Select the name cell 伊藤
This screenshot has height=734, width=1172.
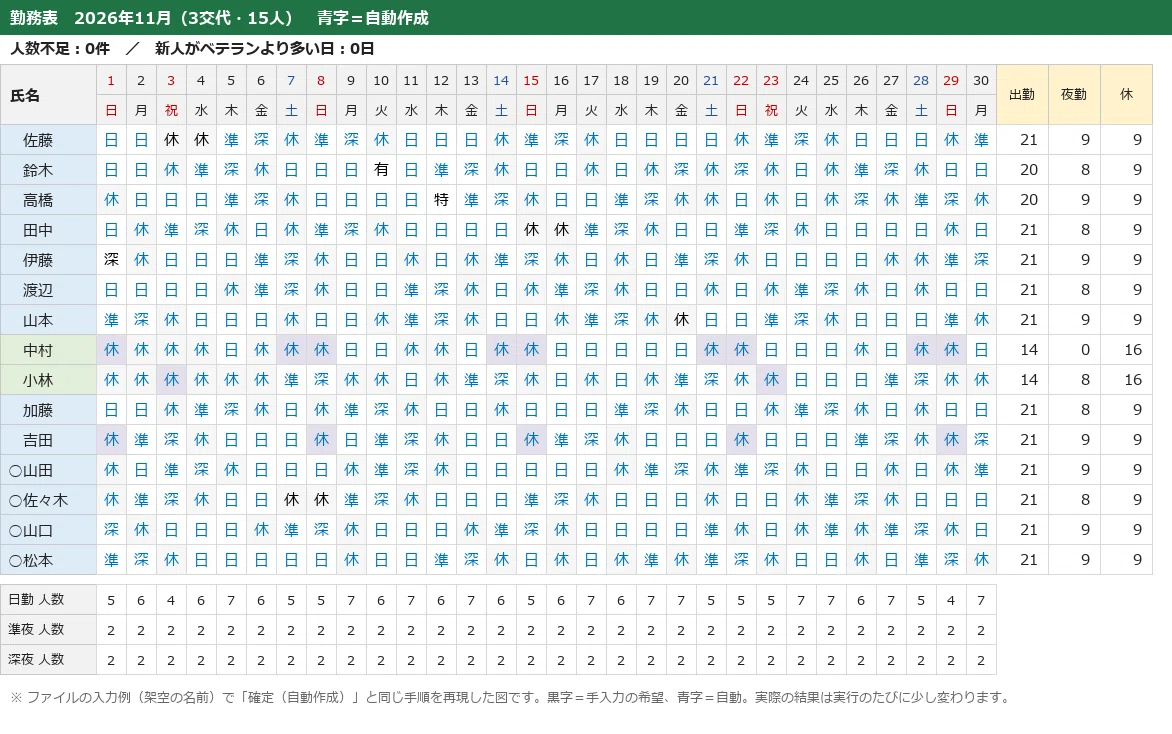tap(49, 259)
